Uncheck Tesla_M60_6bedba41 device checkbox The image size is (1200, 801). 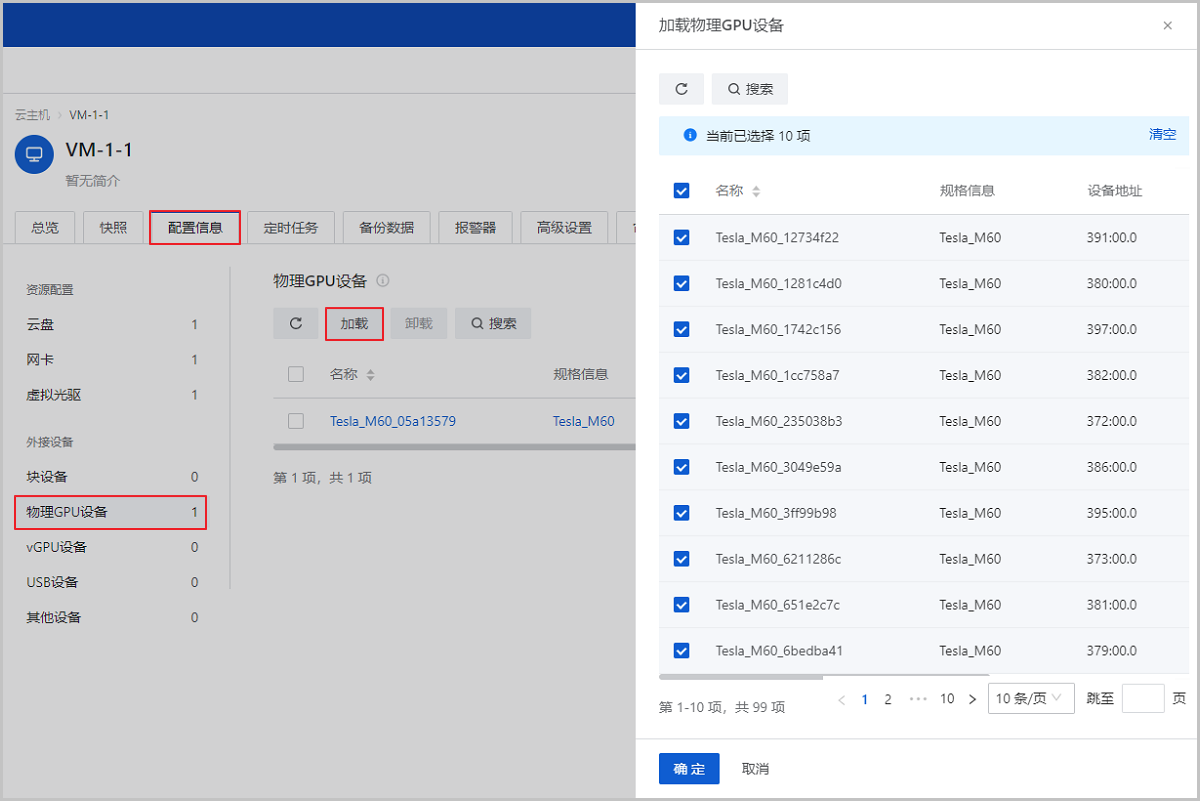click(682, 651)
